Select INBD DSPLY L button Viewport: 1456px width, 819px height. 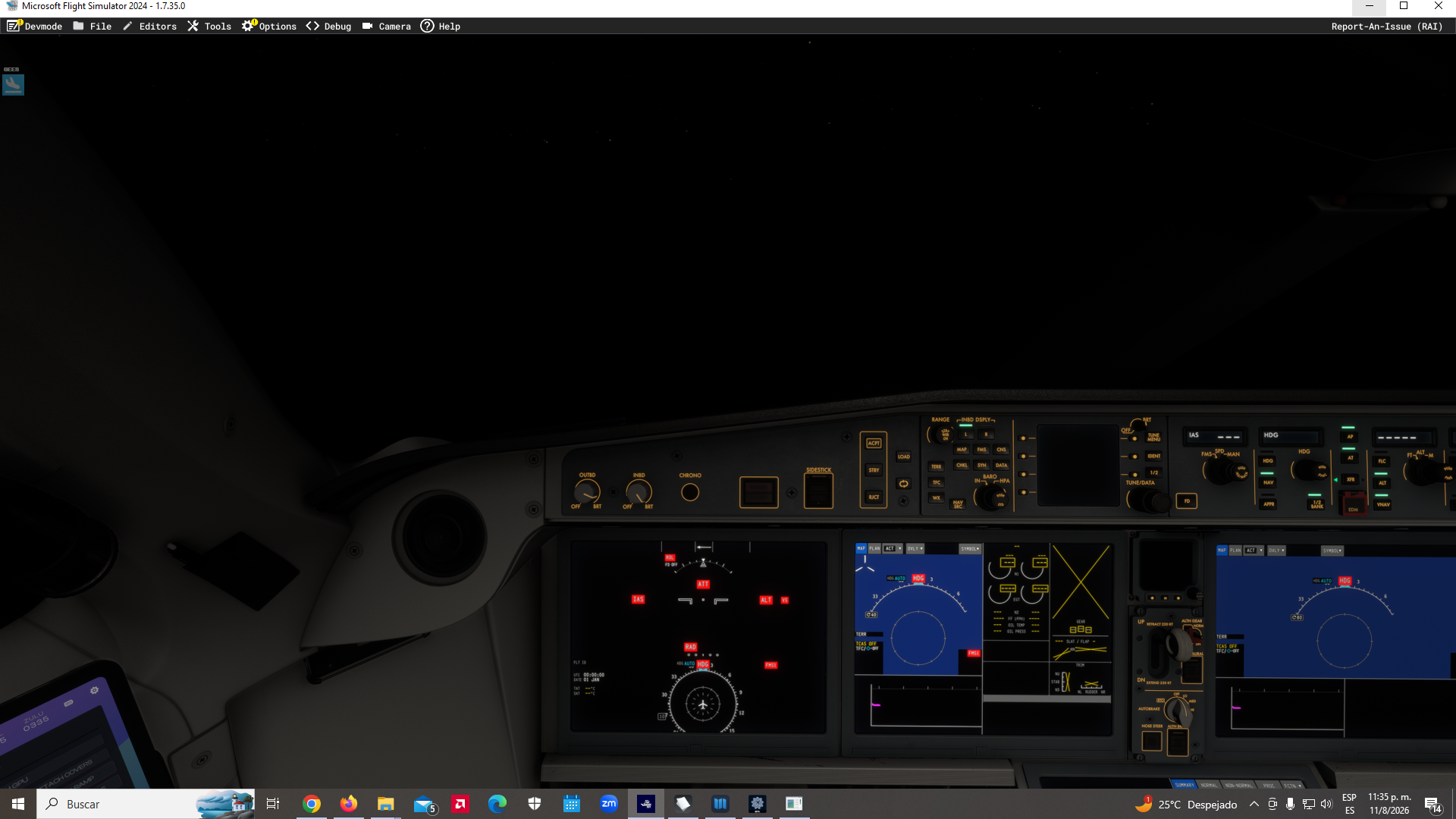[965, 435]
